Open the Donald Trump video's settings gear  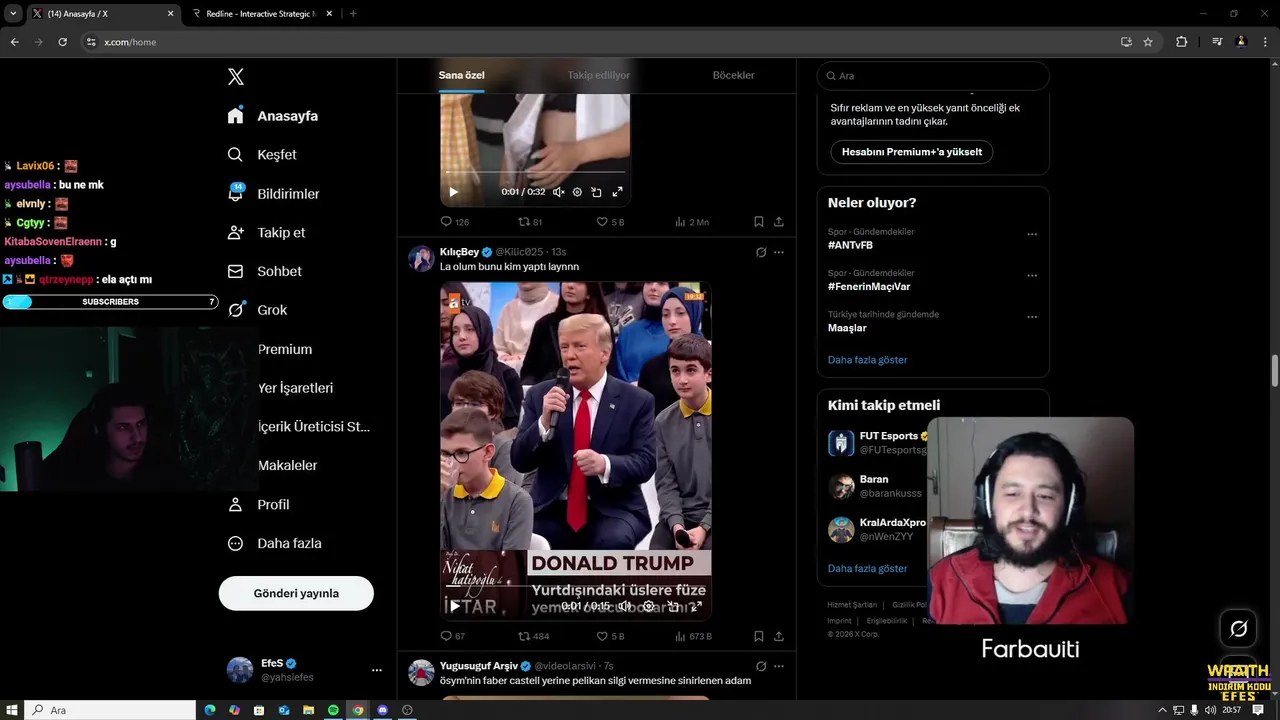(648, 606)
